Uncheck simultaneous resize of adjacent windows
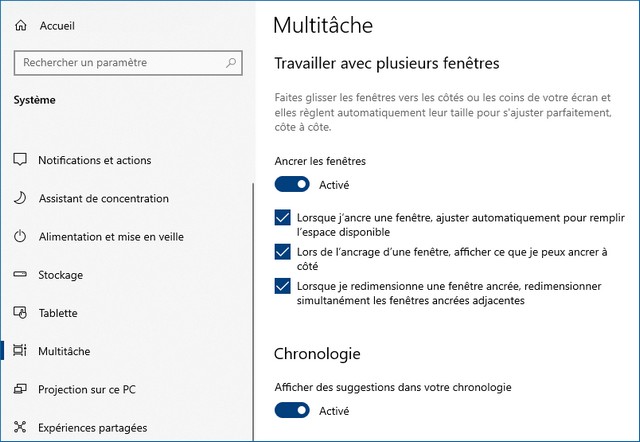Viewport: 640px width, 442px height. 282,287
